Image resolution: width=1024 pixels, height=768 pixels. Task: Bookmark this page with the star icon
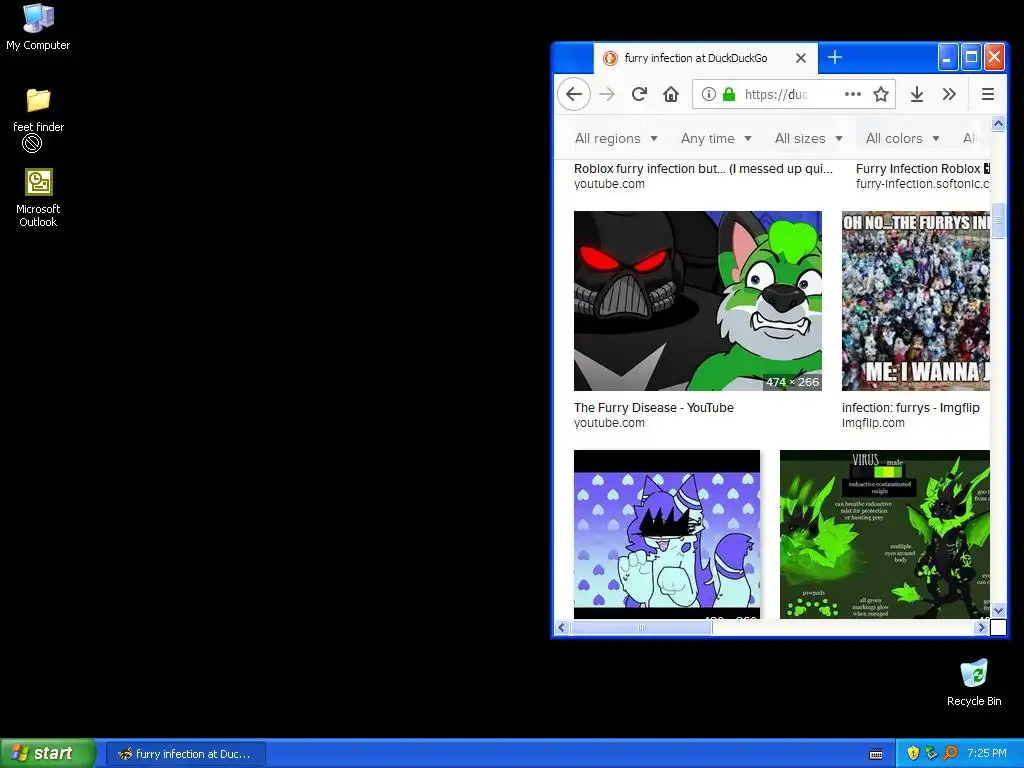(881, 95)
